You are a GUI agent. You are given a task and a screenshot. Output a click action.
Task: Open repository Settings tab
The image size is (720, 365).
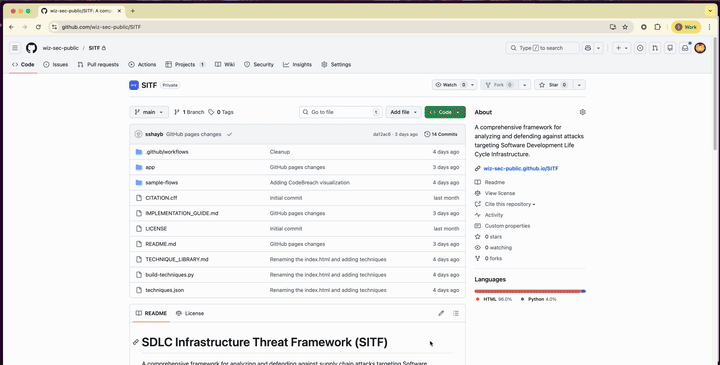click(x=336, y=65)
